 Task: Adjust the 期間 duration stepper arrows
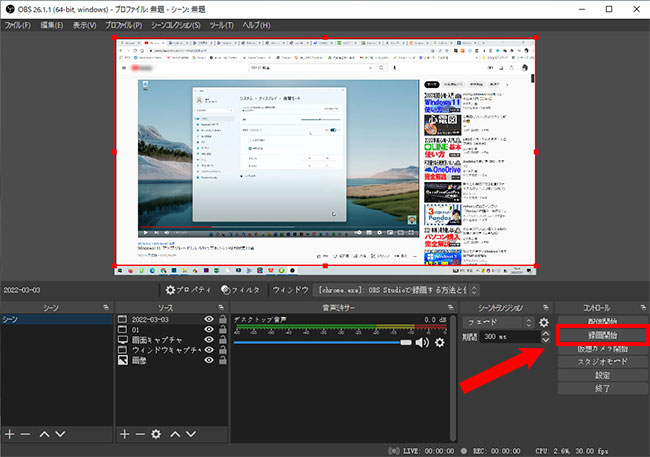pyautogui.click(x=545, y=339)
